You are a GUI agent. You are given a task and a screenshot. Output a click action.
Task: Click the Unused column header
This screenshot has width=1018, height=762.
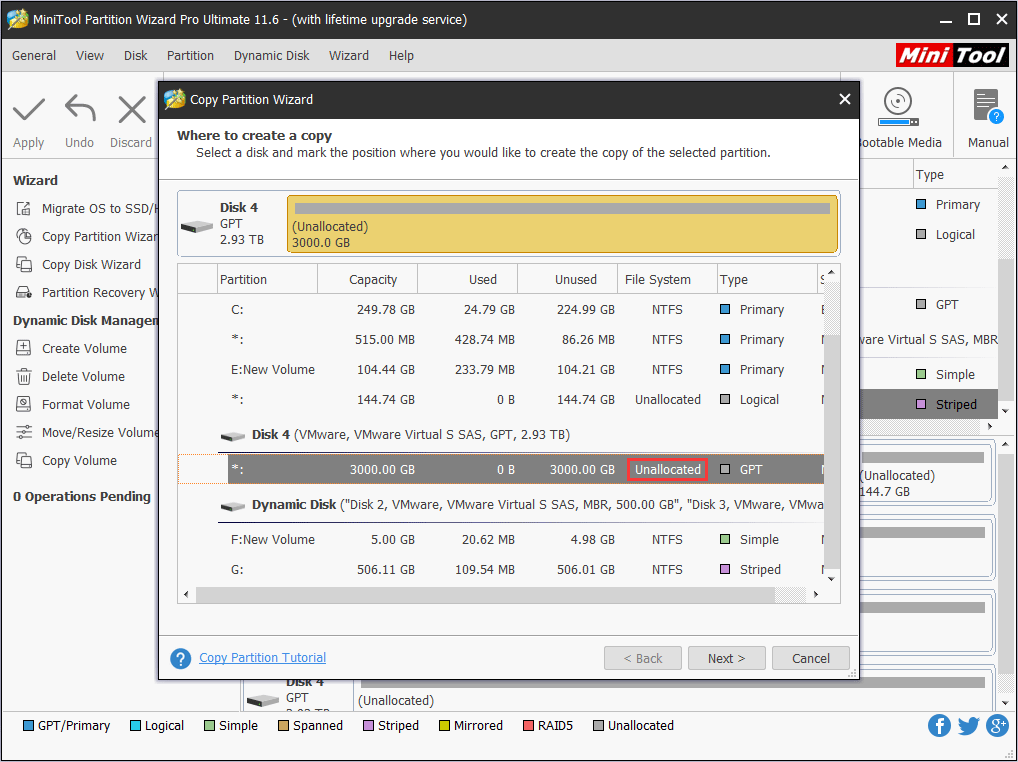pos(567,279)
